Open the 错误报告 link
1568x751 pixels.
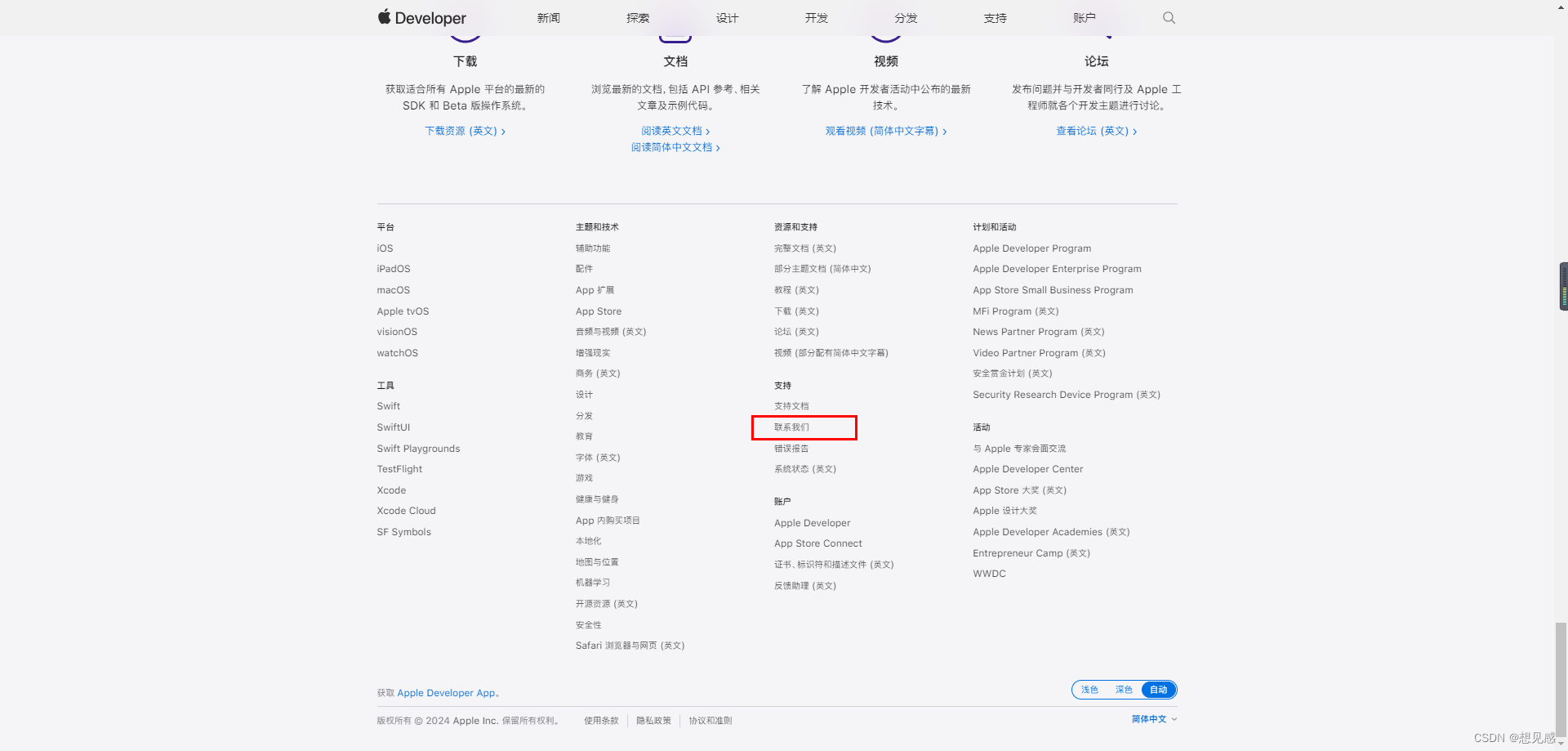(x=791, y=449)
